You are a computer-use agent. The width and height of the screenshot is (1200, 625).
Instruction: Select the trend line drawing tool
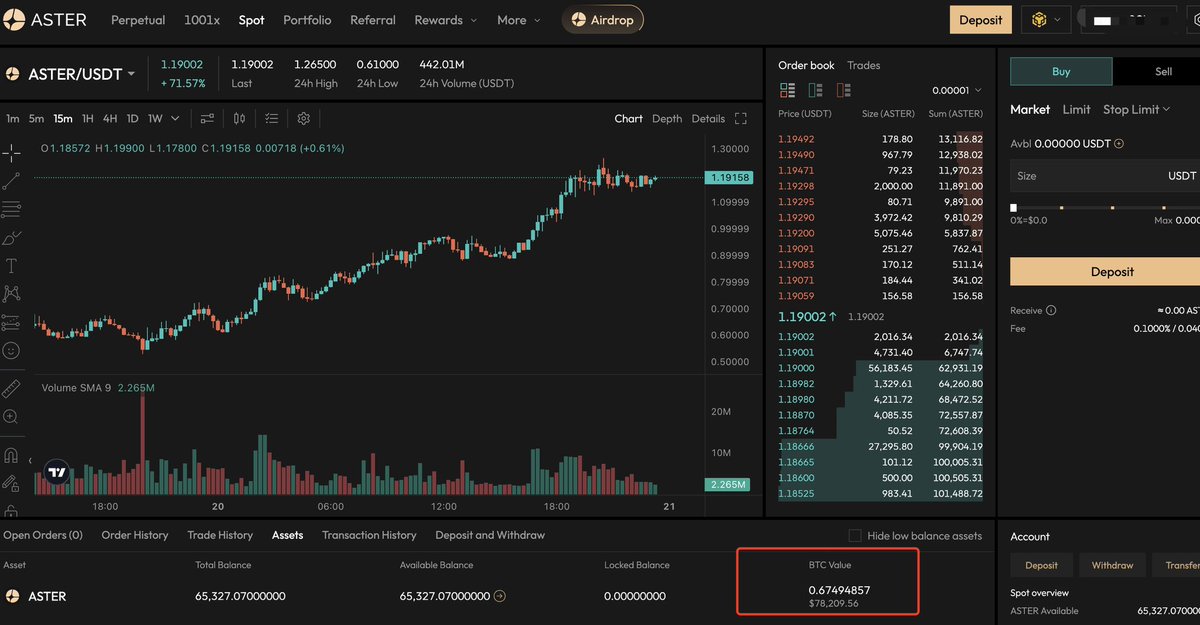point(12,181)
